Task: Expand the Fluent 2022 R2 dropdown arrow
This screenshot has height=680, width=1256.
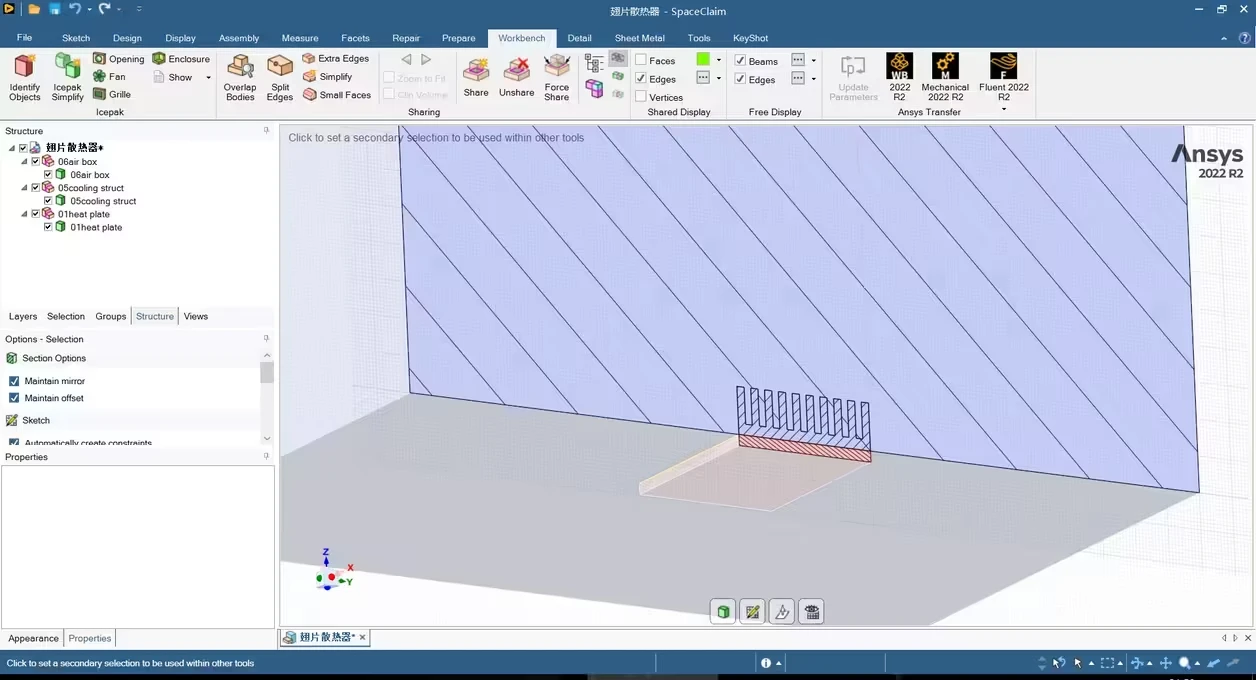Action: point(1004,108)
